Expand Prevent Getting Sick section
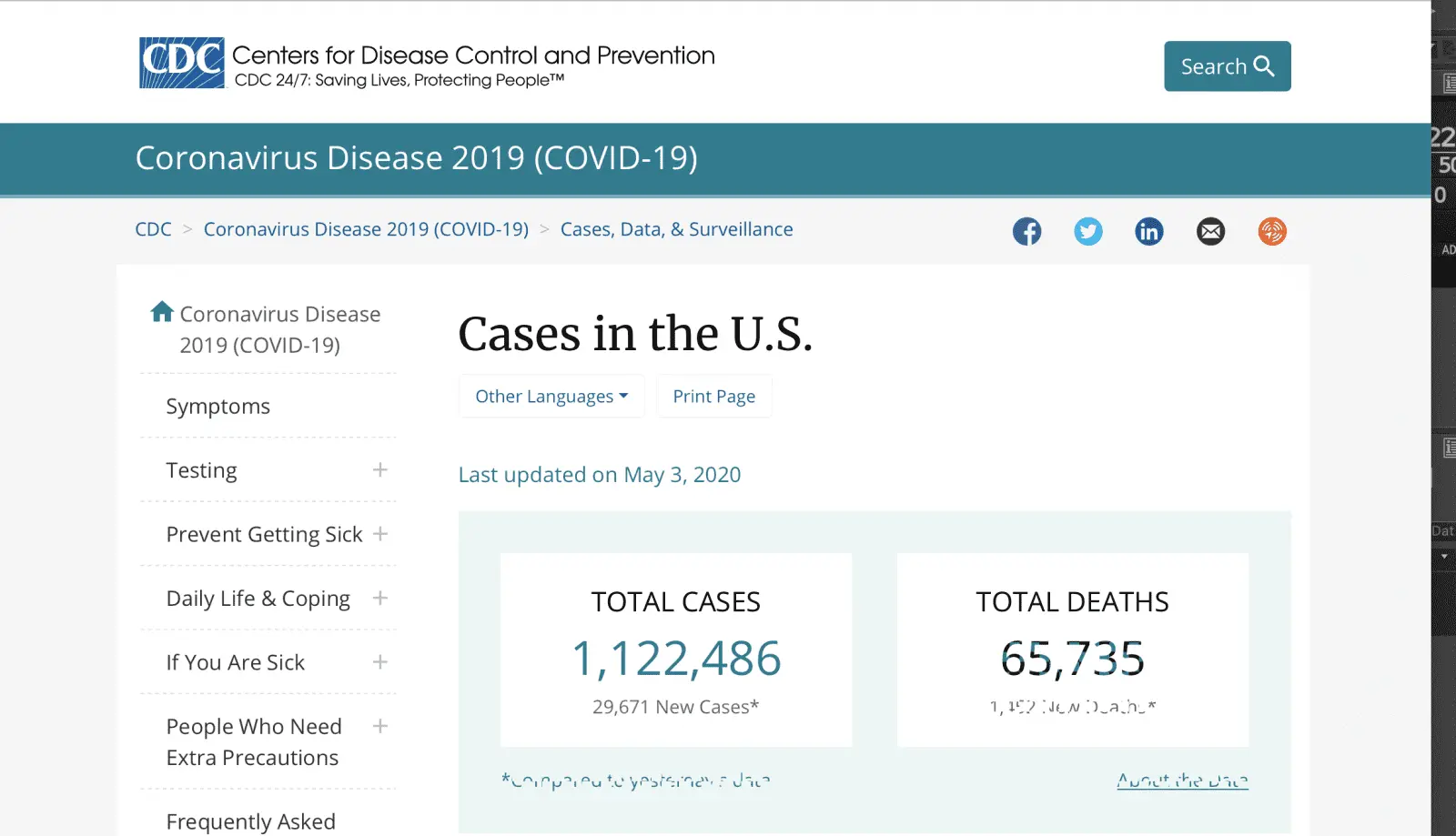1456x836 pixels. coord(380,534)
